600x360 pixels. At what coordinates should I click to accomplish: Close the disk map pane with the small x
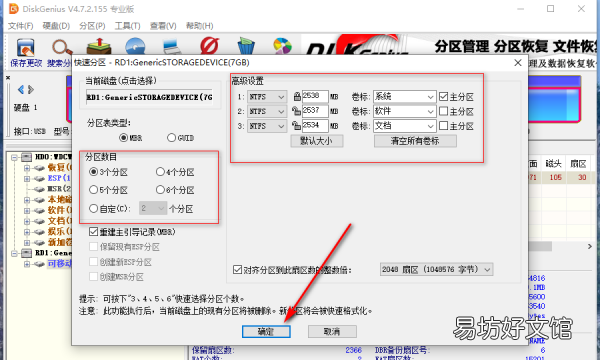click(8, 78)
